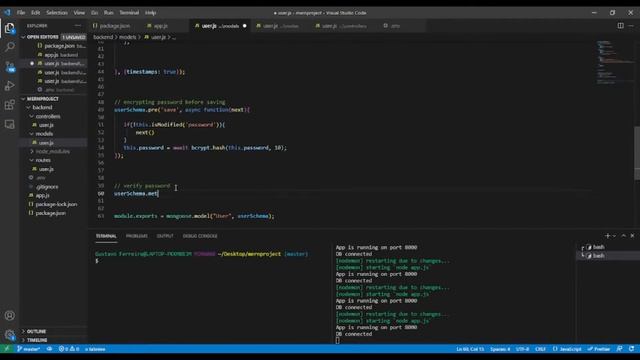Click the master branch in status bar
This screenshot has width=640, height=360.
click(x=29, y=349)
